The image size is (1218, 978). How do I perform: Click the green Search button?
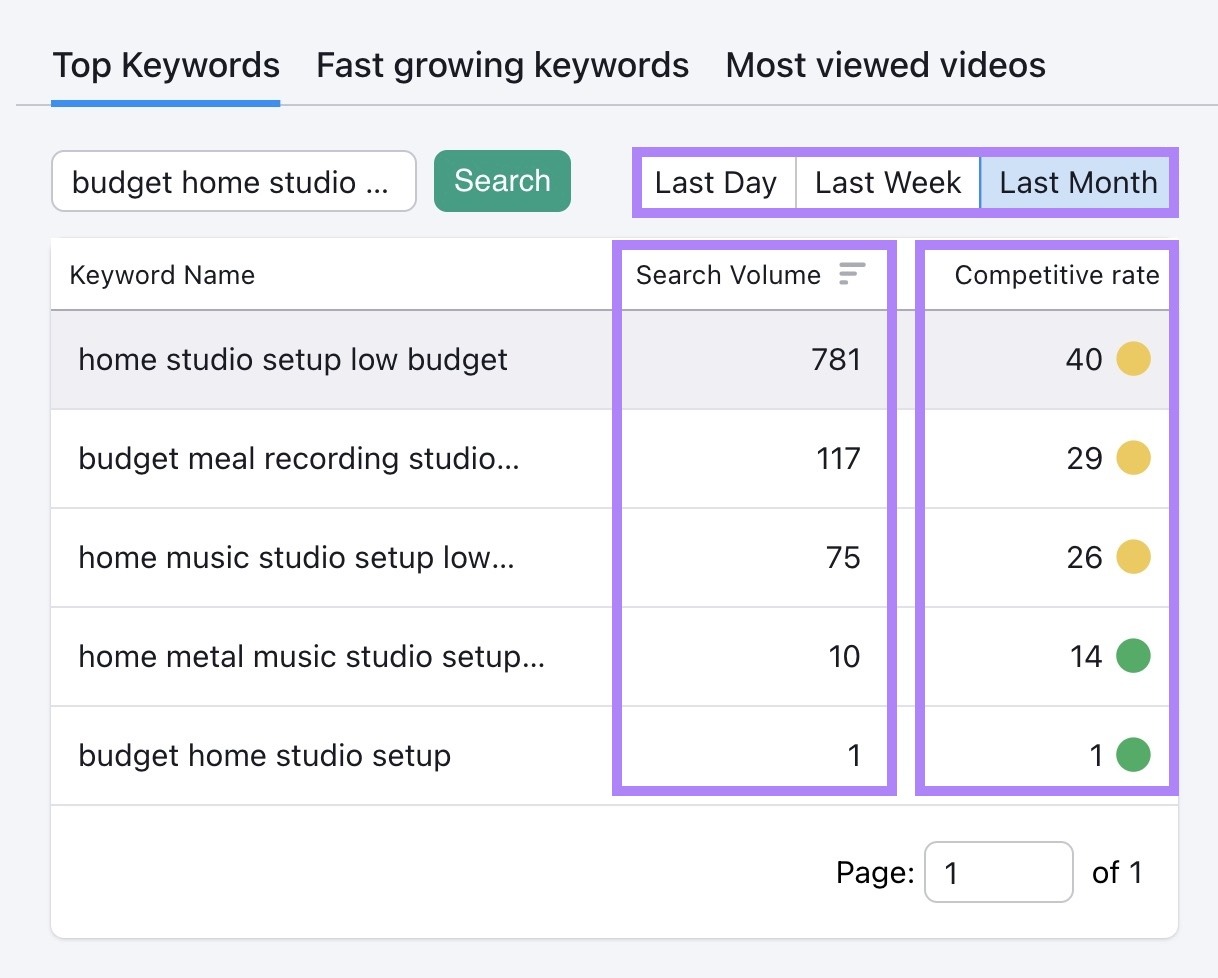(502, 181)
